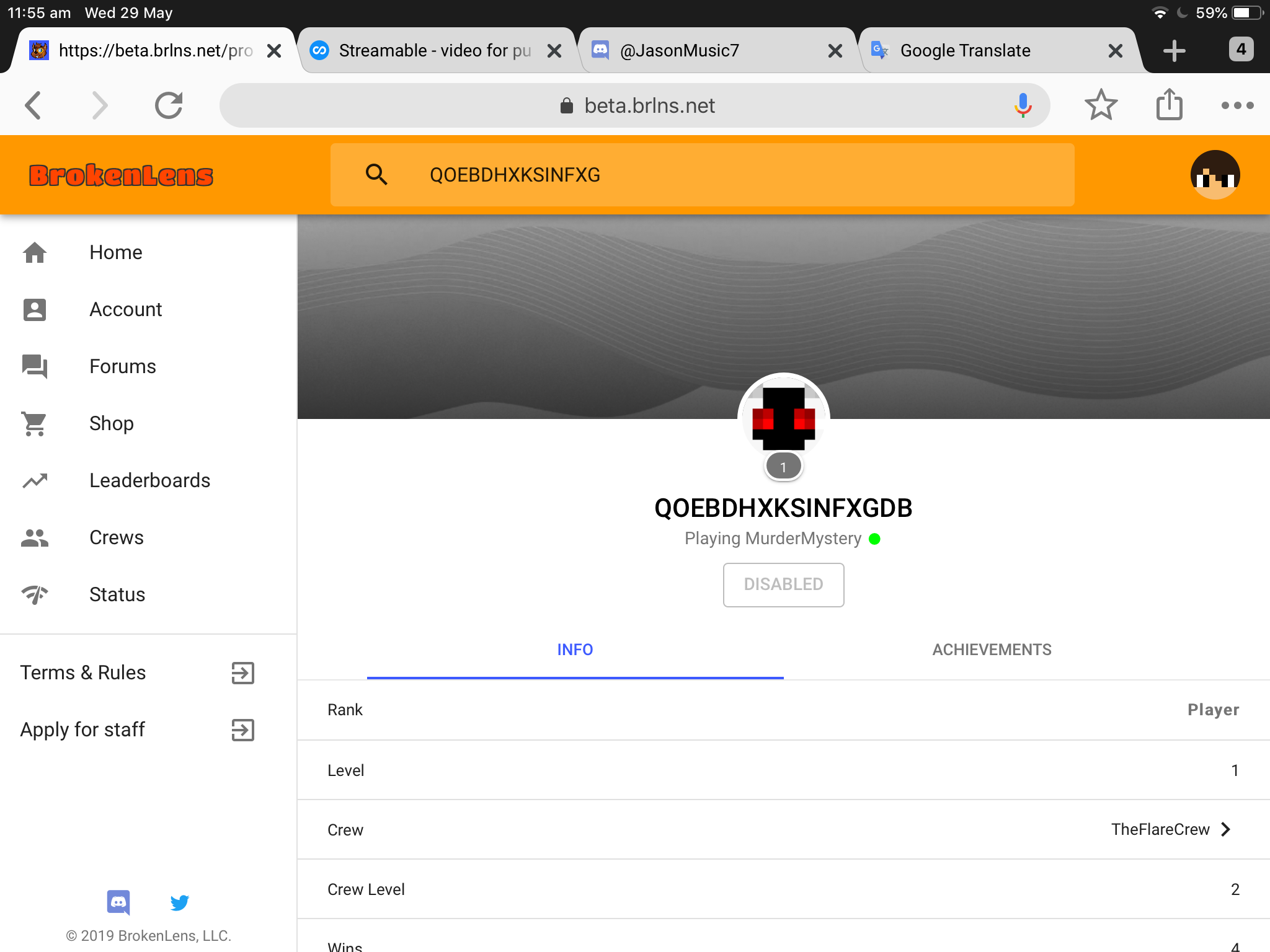The height and width of the screenshot is (952, 1270).
Task: Check server Status icon
Action: pyautogui.click(x=35, y=594)
